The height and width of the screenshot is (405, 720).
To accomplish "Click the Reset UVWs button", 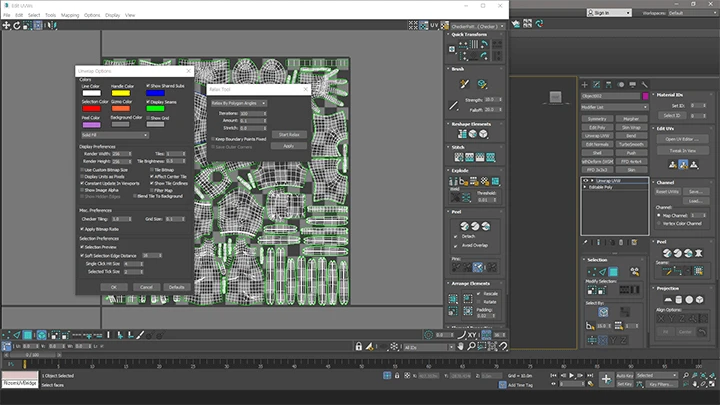I will pos(667,191).
